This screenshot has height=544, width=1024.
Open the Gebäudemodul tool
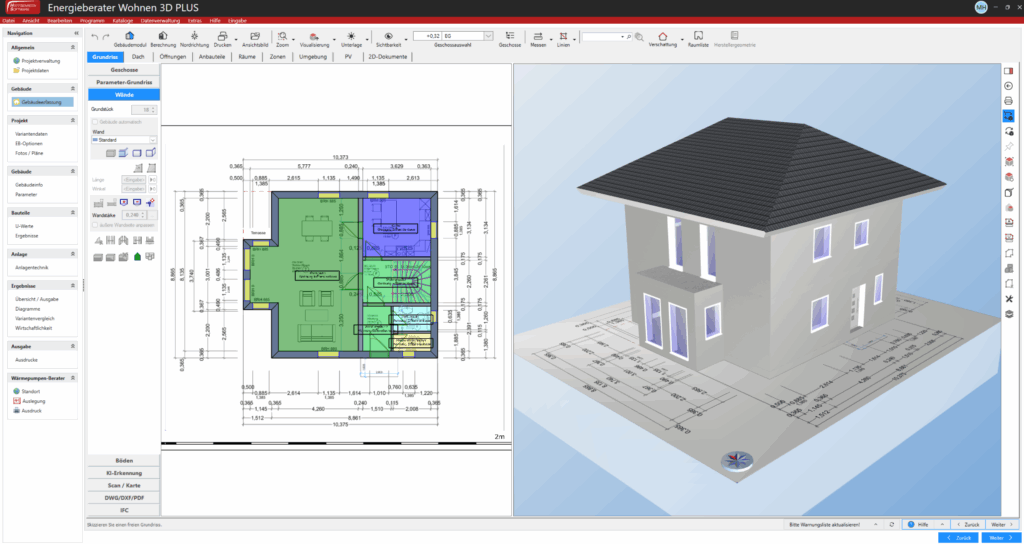tap(130, 36)
